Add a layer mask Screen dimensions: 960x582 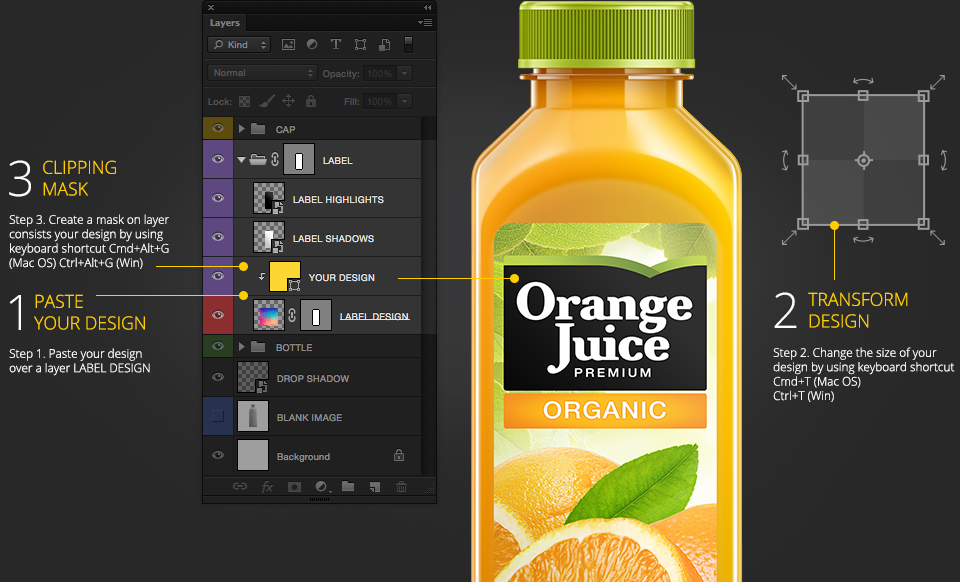click(x=294, y=487)
